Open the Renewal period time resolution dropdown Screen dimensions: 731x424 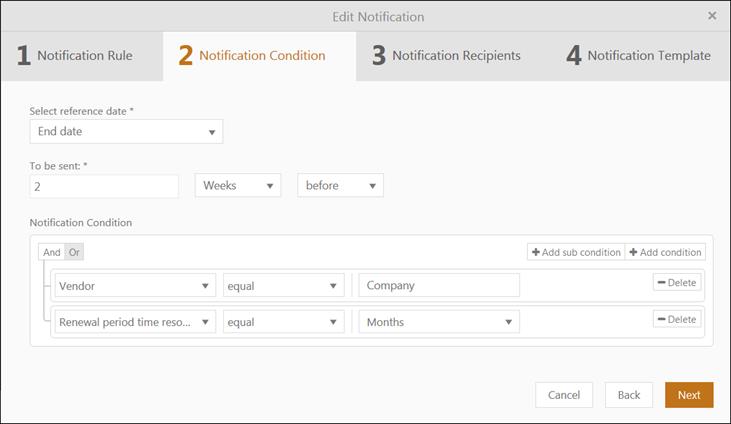click(x=135, y=322)
